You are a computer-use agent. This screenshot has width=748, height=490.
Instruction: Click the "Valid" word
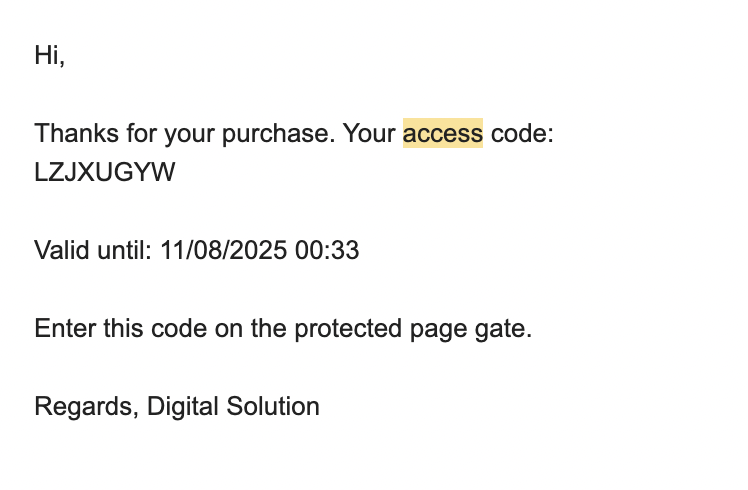point(62,250)
